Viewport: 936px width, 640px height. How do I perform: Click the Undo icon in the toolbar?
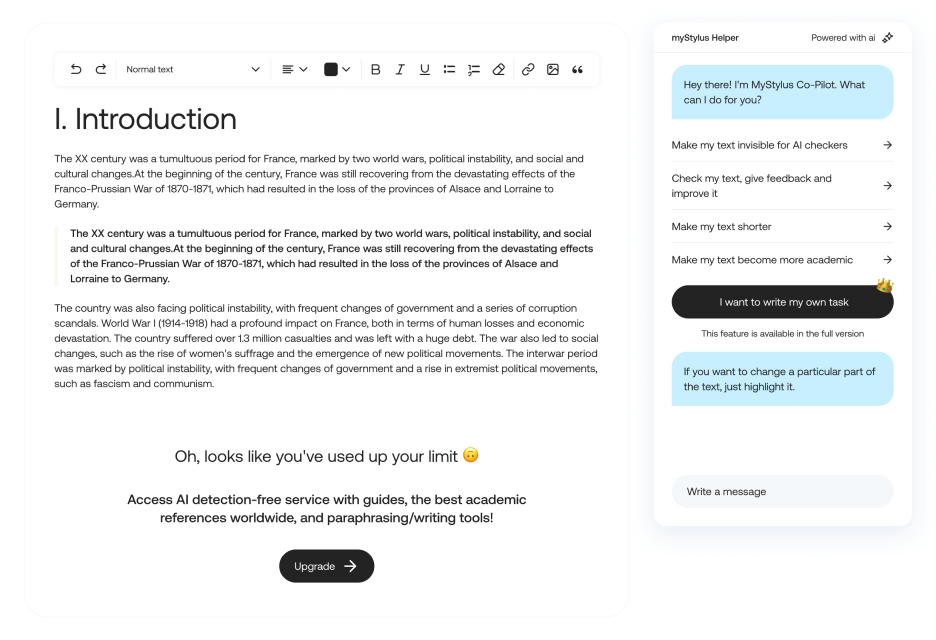point(75,69)
